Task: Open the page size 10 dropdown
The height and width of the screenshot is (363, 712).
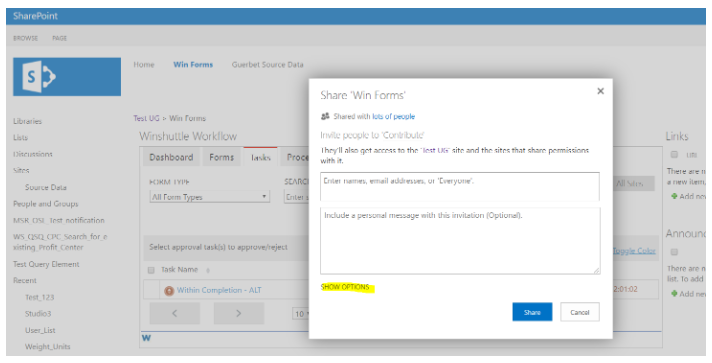Action: (x=301, y=313)
